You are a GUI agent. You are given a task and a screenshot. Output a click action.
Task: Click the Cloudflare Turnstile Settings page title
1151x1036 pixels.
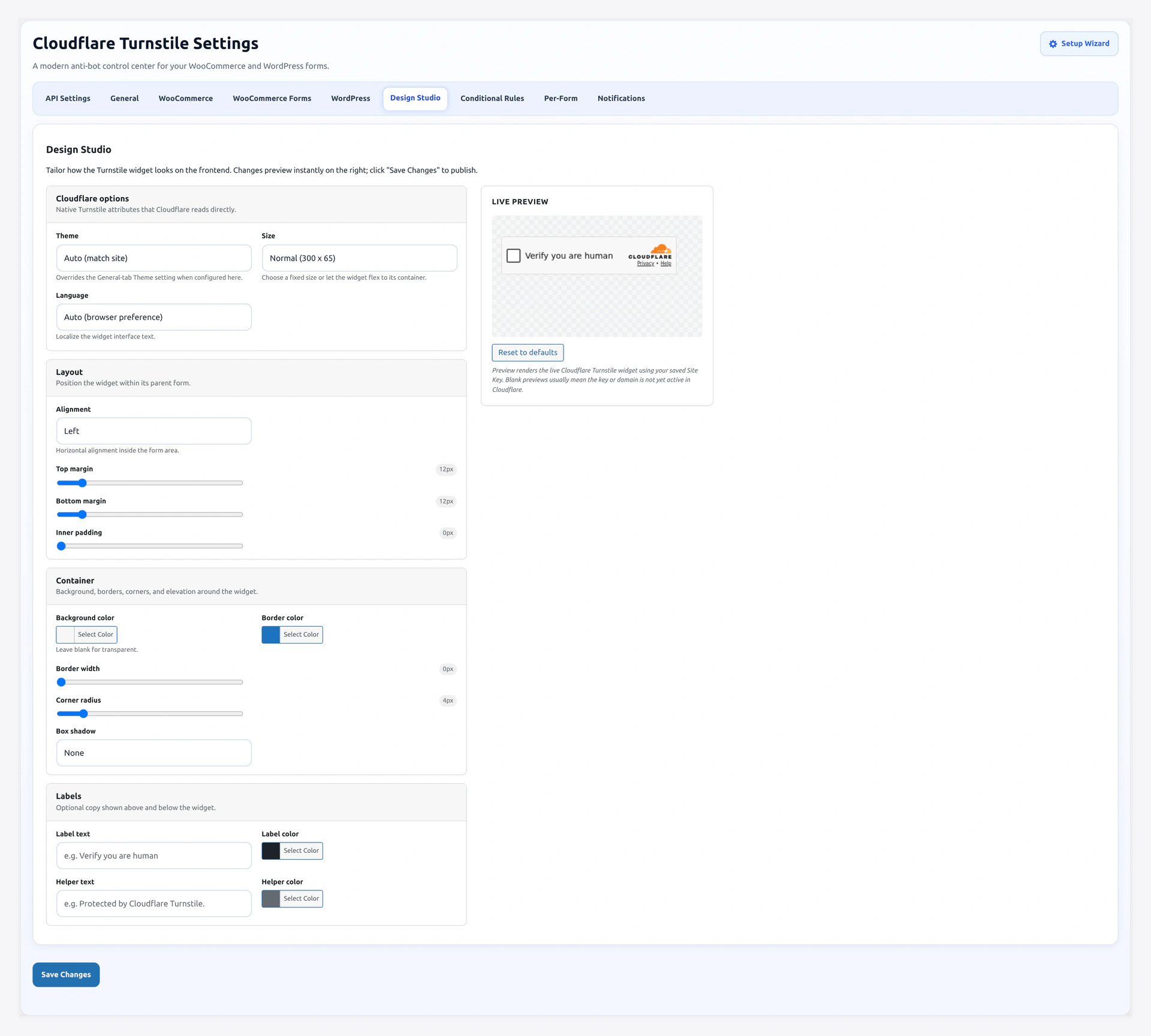pos(146,43)
